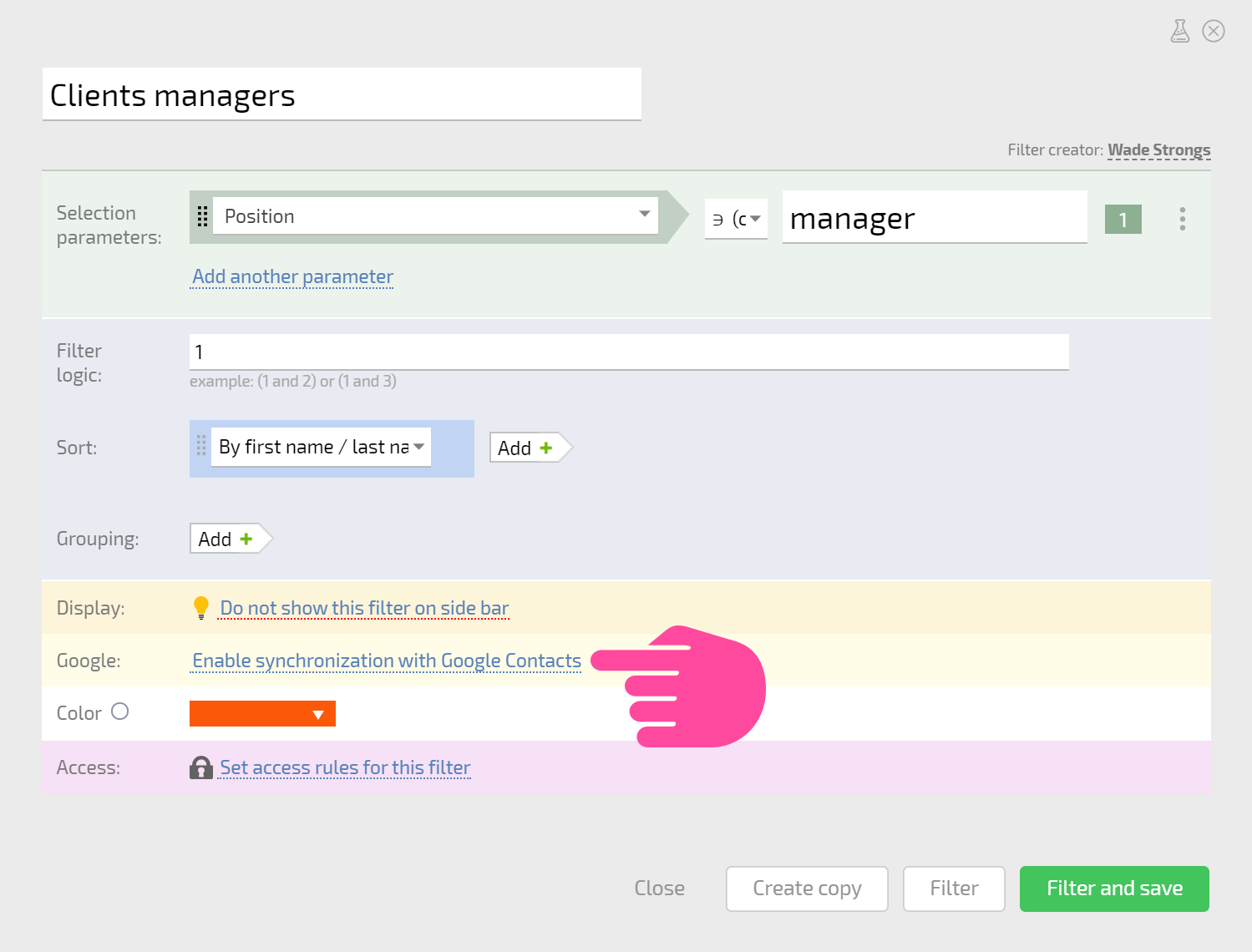
Task: Click the Filter logic input field
Action: [629, 352]
